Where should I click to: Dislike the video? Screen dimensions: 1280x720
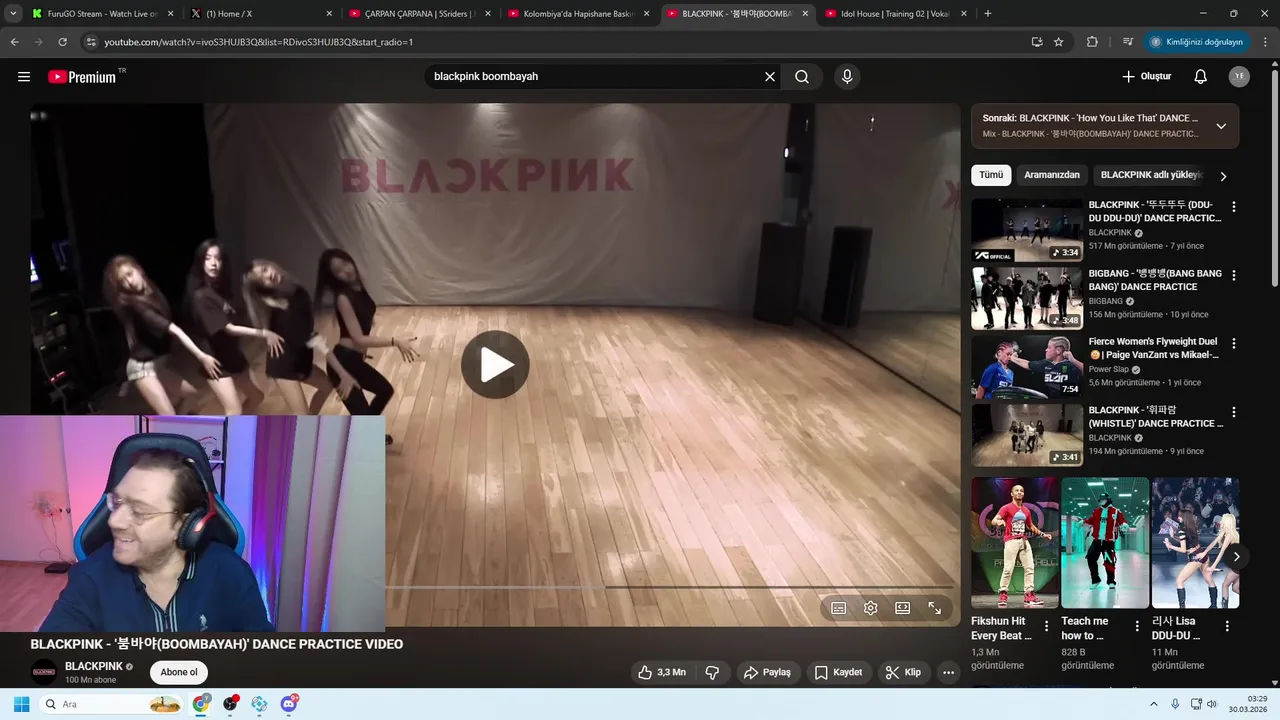click(713, 673)
